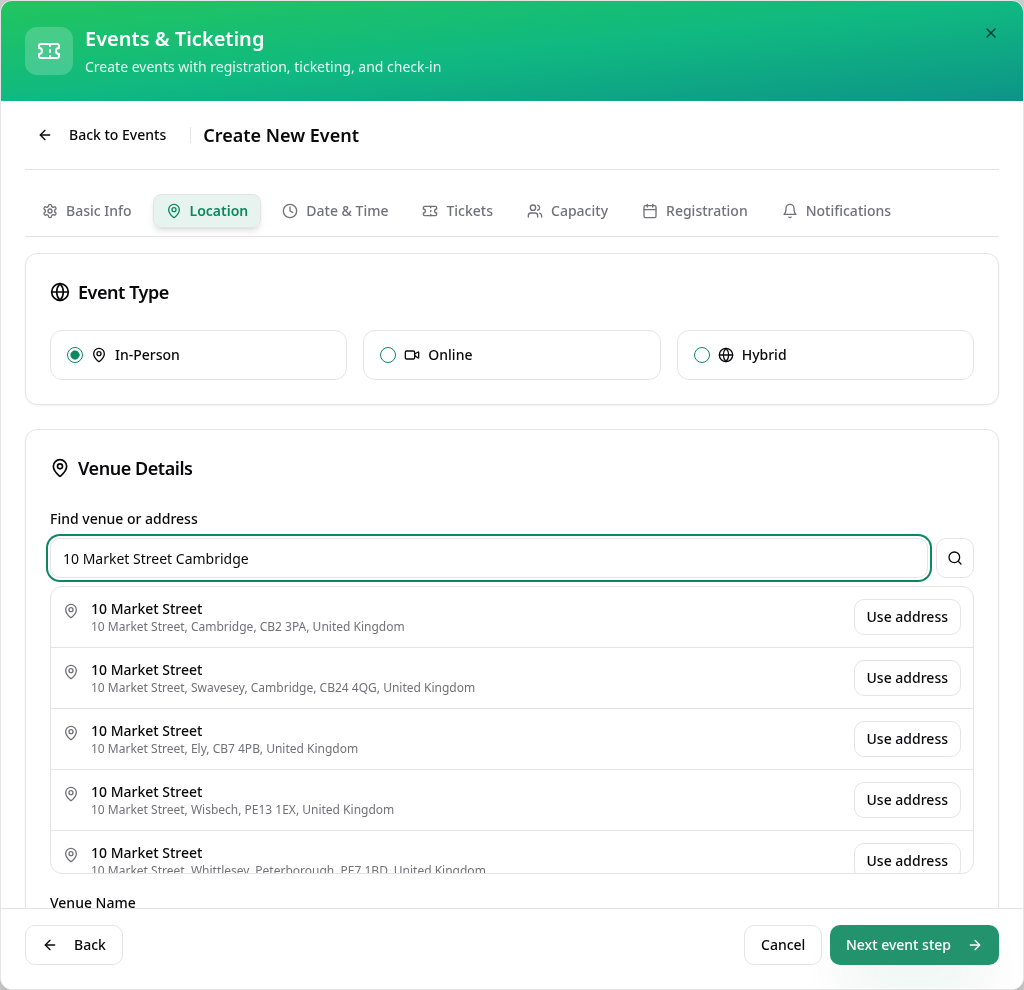
Task: Click the pin icon for the Ely result
Action: pyautogui.click(x=71, y=733)
